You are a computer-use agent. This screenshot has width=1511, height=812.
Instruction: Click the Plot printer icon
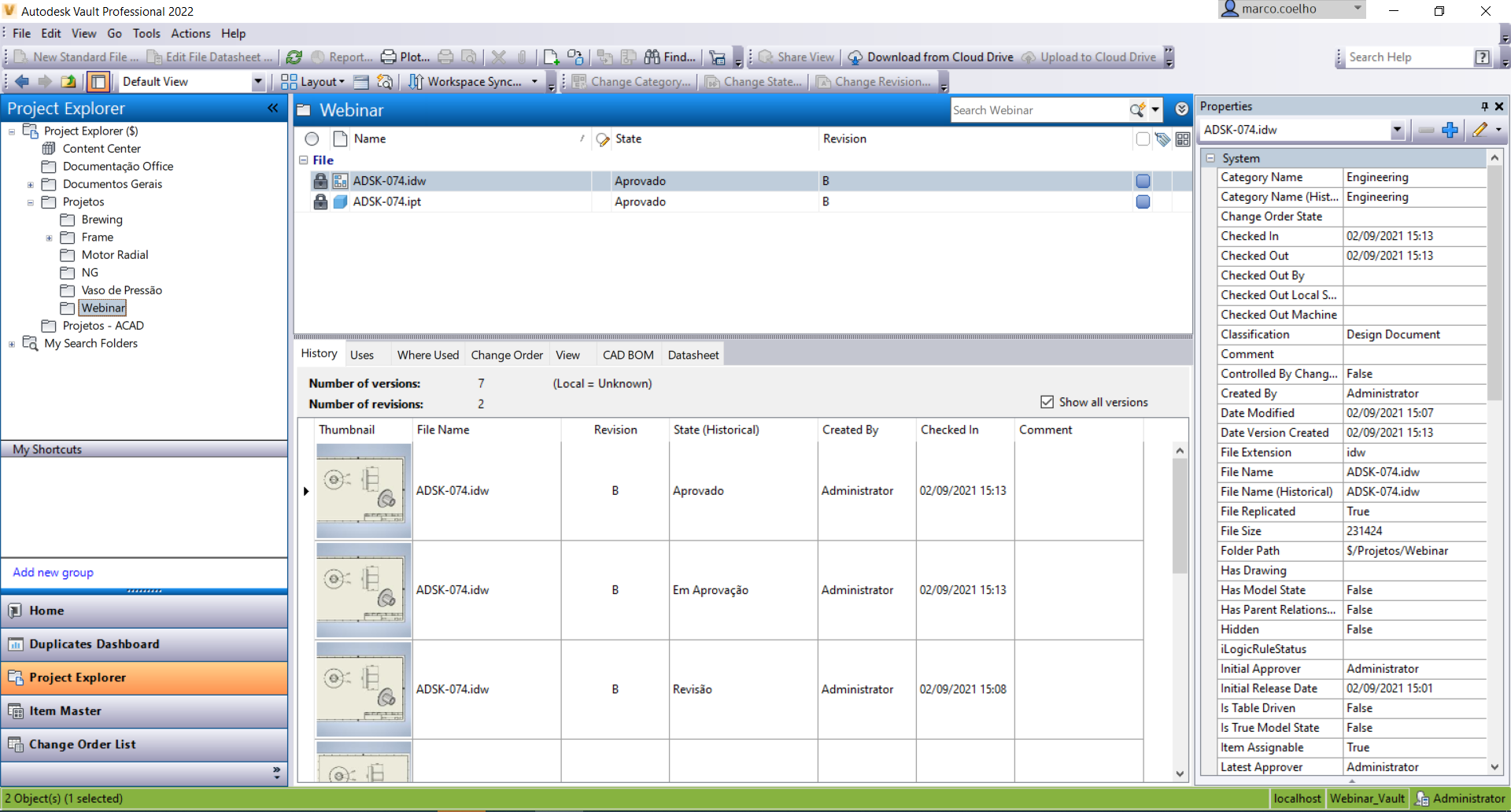pos(389,57)
